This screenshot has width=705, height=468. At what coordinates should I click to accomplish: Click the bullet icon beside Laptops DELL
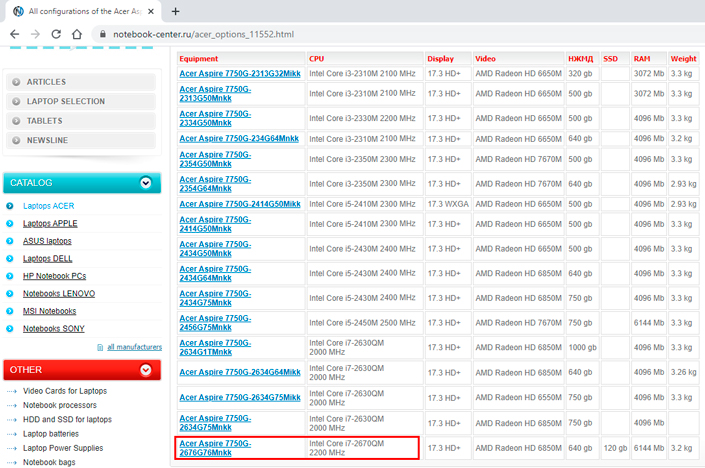(x=9, y=259)
